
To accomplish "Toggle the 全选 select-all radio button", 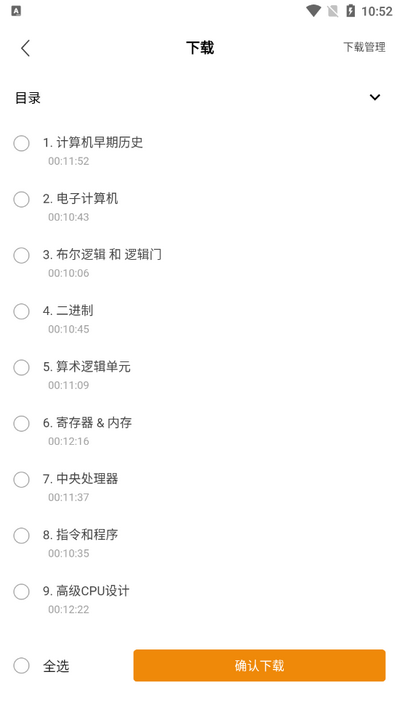I will click(21, 666).
